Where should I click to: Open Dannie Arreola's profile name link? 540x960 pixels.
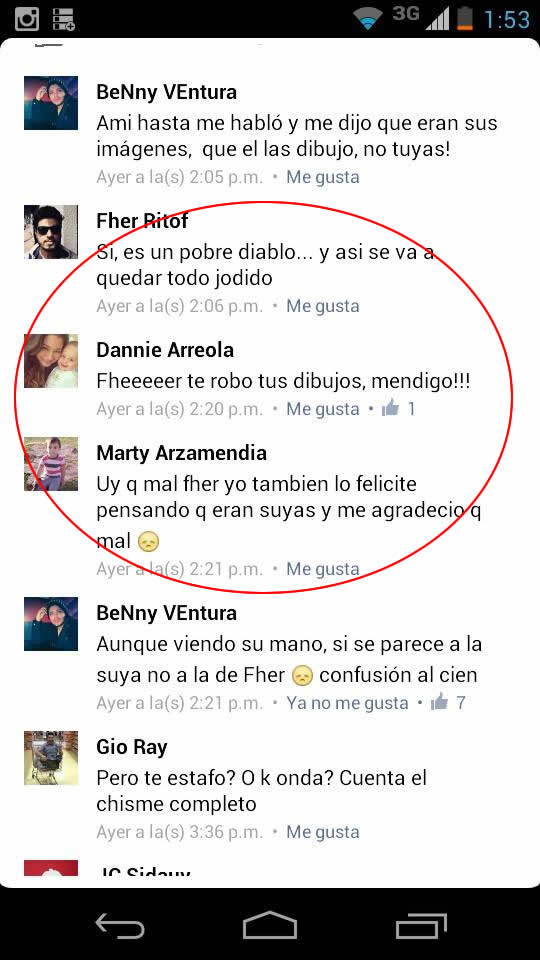coord(165,350)
